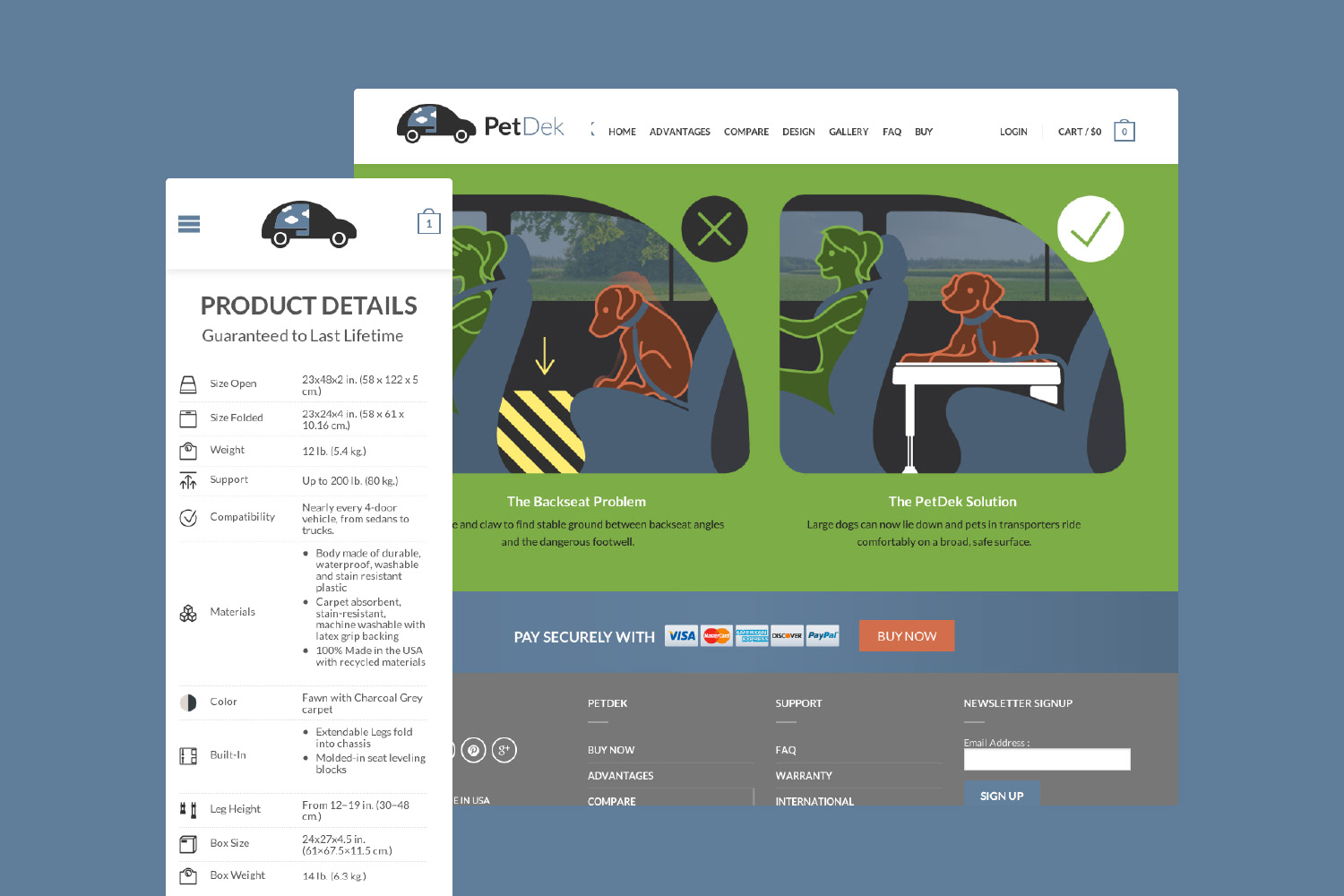Click the Support icon

(188, 480)
